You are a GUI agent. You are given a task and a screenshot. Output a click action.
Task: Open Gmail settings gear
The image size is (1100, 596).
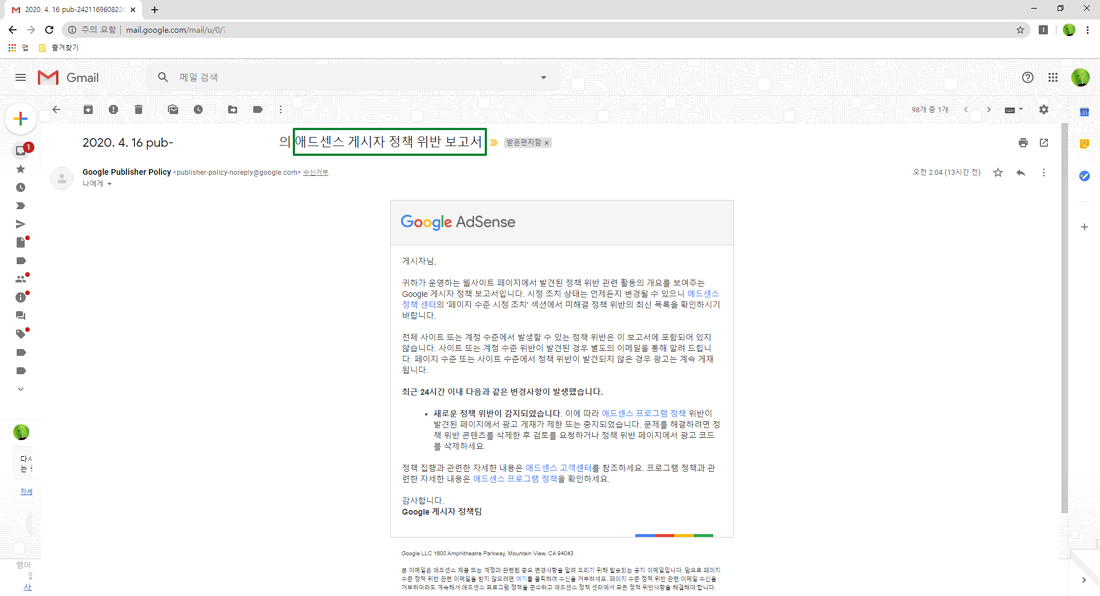(1044, 109)
